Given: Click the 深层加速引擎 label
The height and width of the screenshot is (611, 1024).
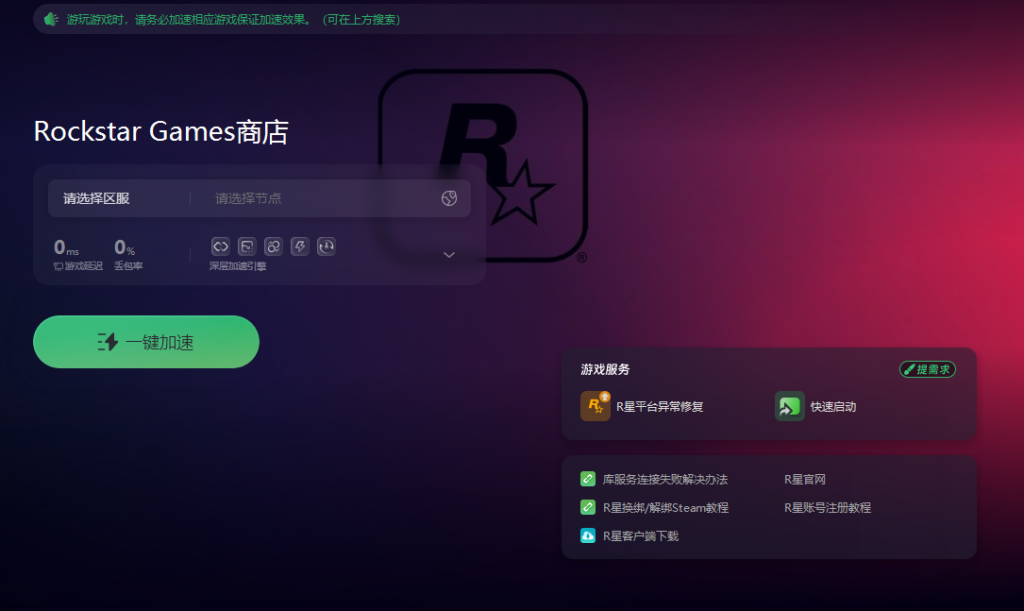Looking at the screenshot, I should pos(238,266).
